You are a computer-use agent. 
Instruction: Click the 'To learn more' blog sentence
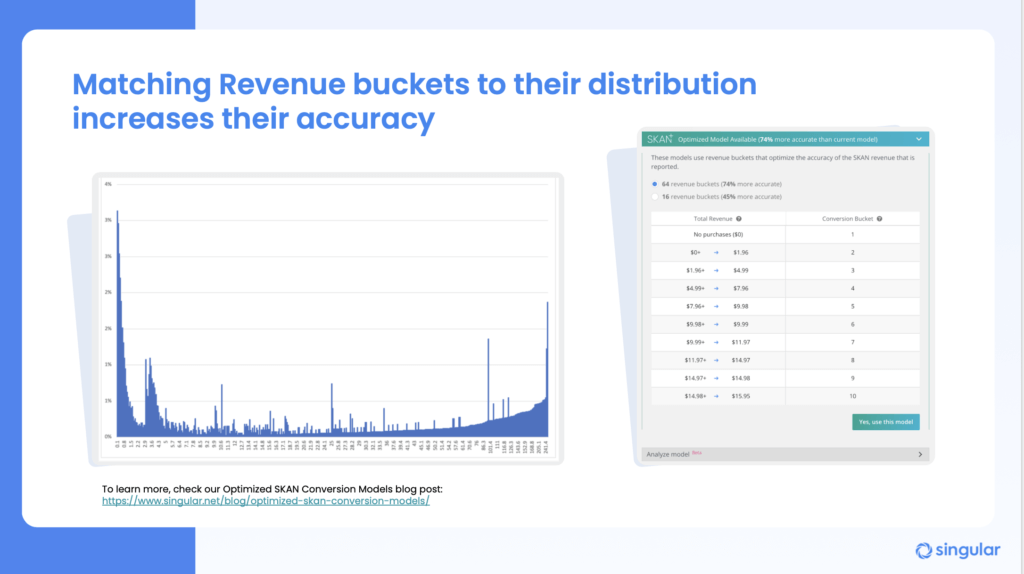[x=272, y=489]
